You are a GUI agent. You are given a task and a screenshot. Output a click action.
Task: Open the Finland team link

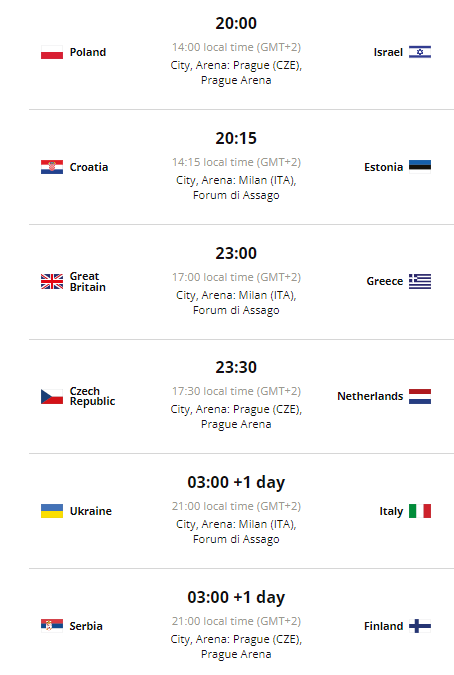pyautogui.click(x=383, y=626)
